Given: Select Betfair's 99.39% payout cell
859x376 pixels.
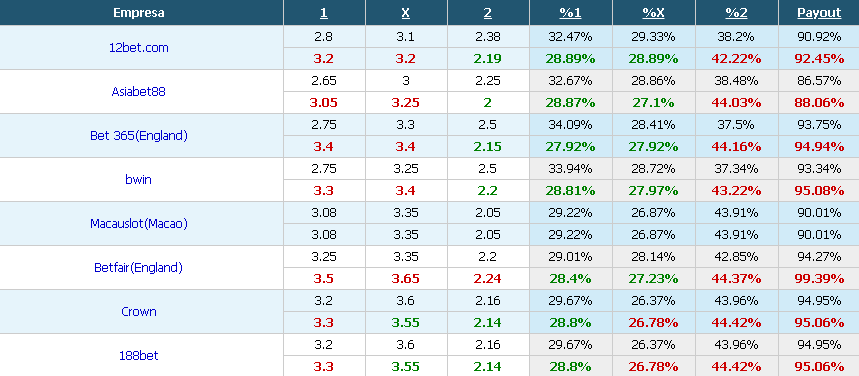Looking at the screenshot, I should coord(819,278).
